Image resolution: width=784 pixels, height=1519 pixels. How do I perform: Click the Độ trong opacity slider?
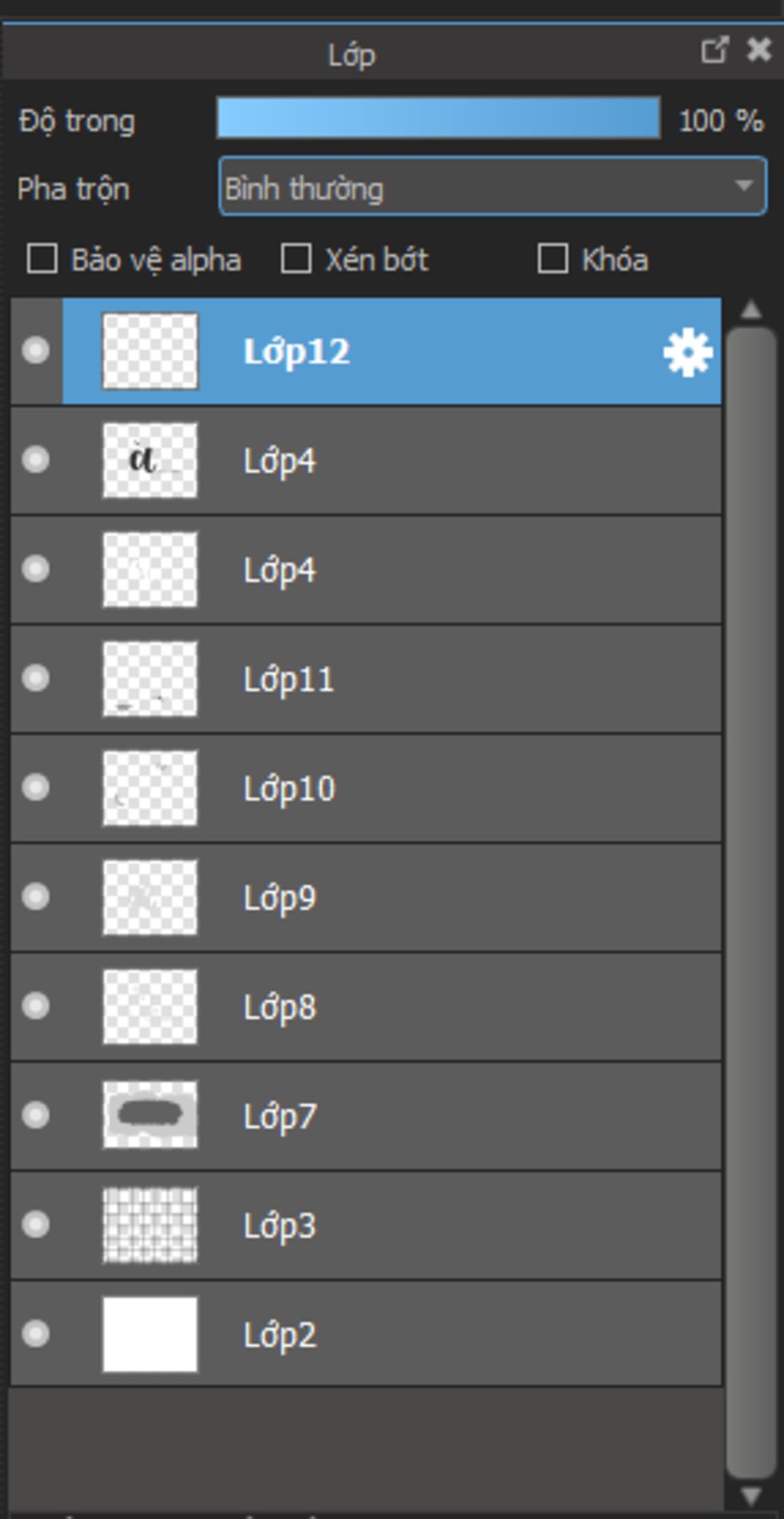[439, 118]
